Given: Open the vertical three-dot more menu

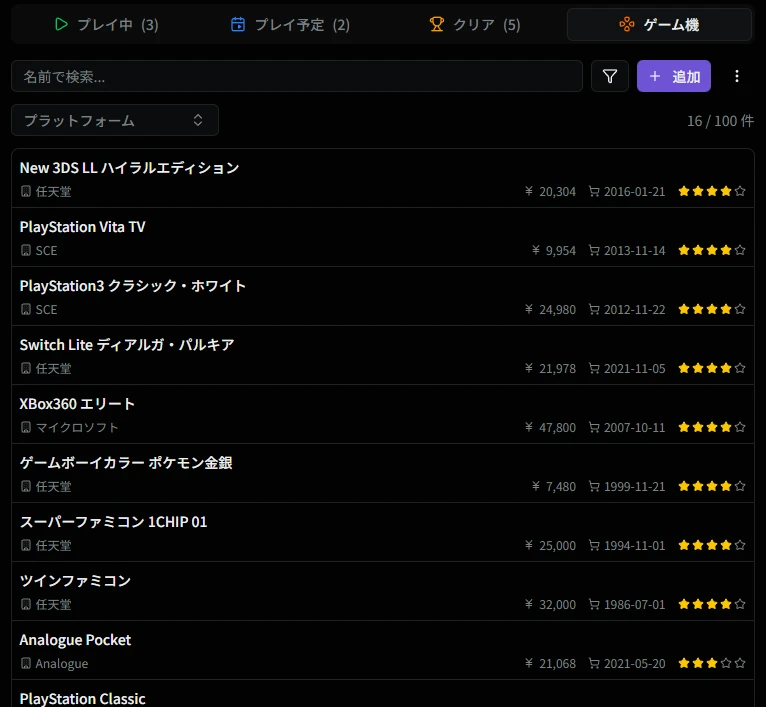Looking at the screenshot, I should click(737, 76).
